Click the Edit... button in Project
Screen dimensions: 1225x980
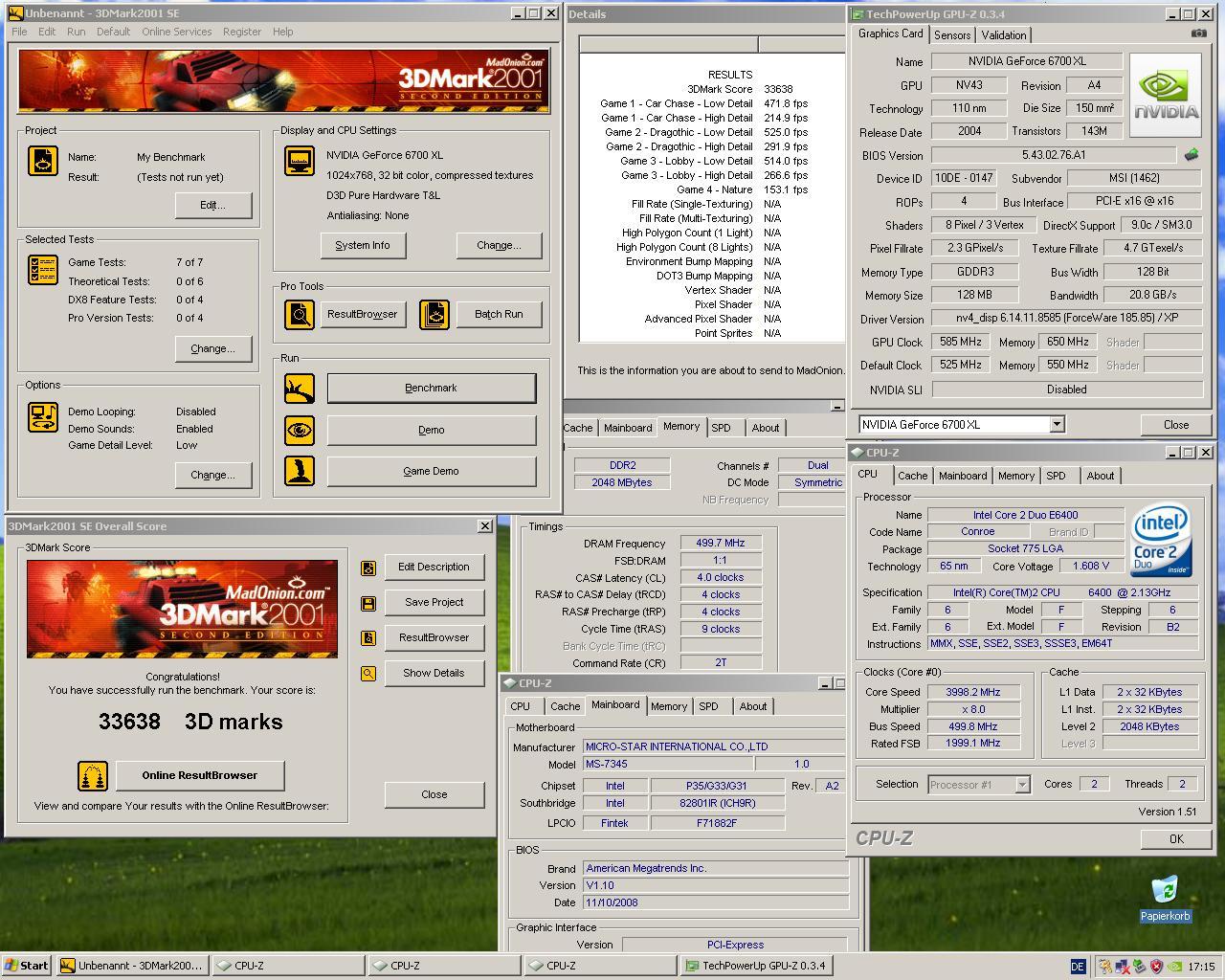tap(212, 205)
